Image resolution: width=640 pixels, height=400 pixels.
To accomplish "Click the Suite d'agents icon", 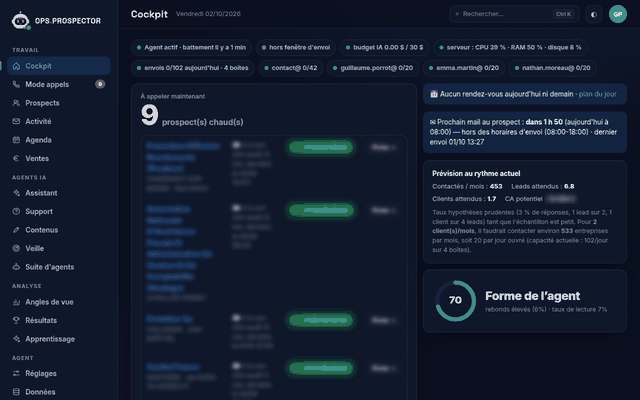I will (x=16, y=267).
